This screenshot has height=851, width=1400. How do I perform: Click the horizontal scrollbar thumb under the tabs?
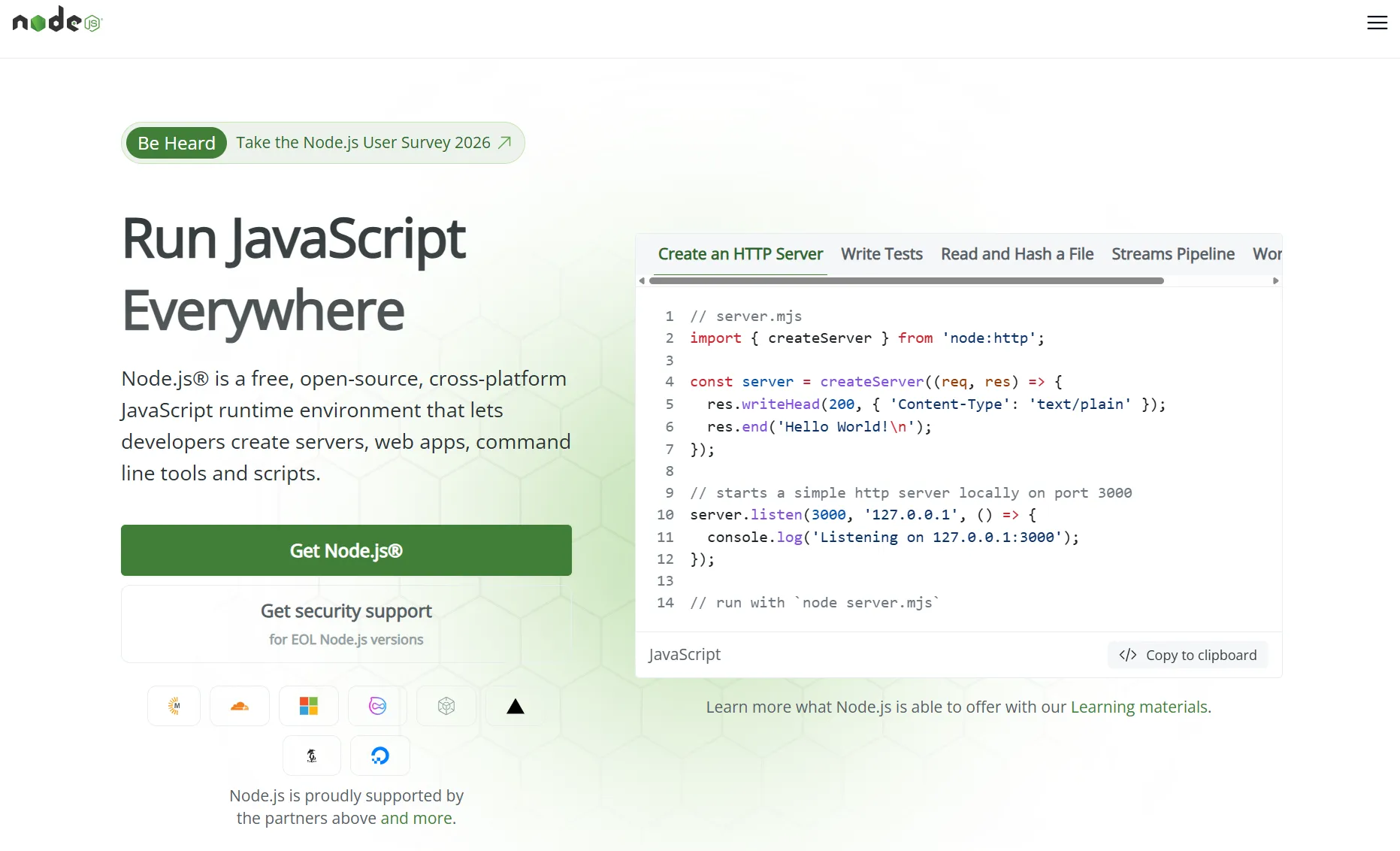(x=906, y=280)
